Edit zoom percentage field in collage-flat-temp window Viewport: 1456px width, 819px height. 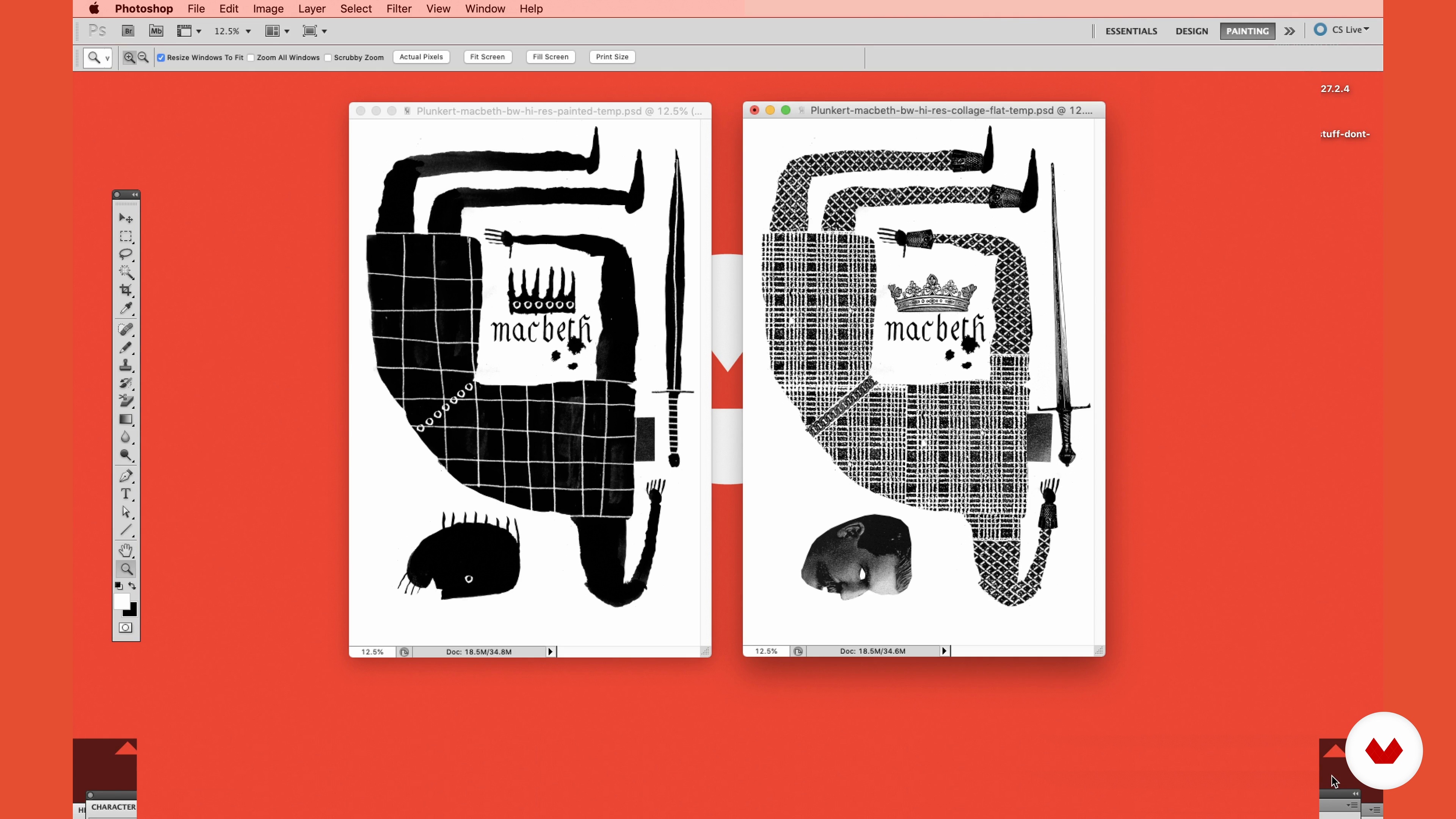[766, 651]
